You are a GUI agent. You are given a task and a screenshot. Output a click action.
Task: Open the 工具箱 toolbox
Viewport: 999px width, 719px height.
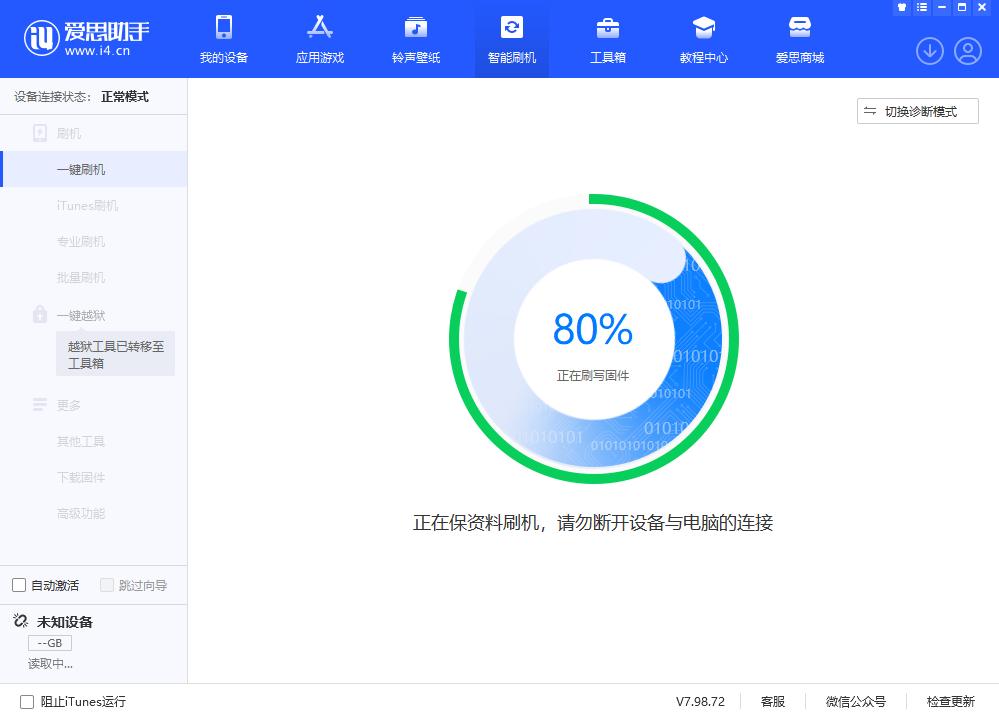[x=608, y=38]
